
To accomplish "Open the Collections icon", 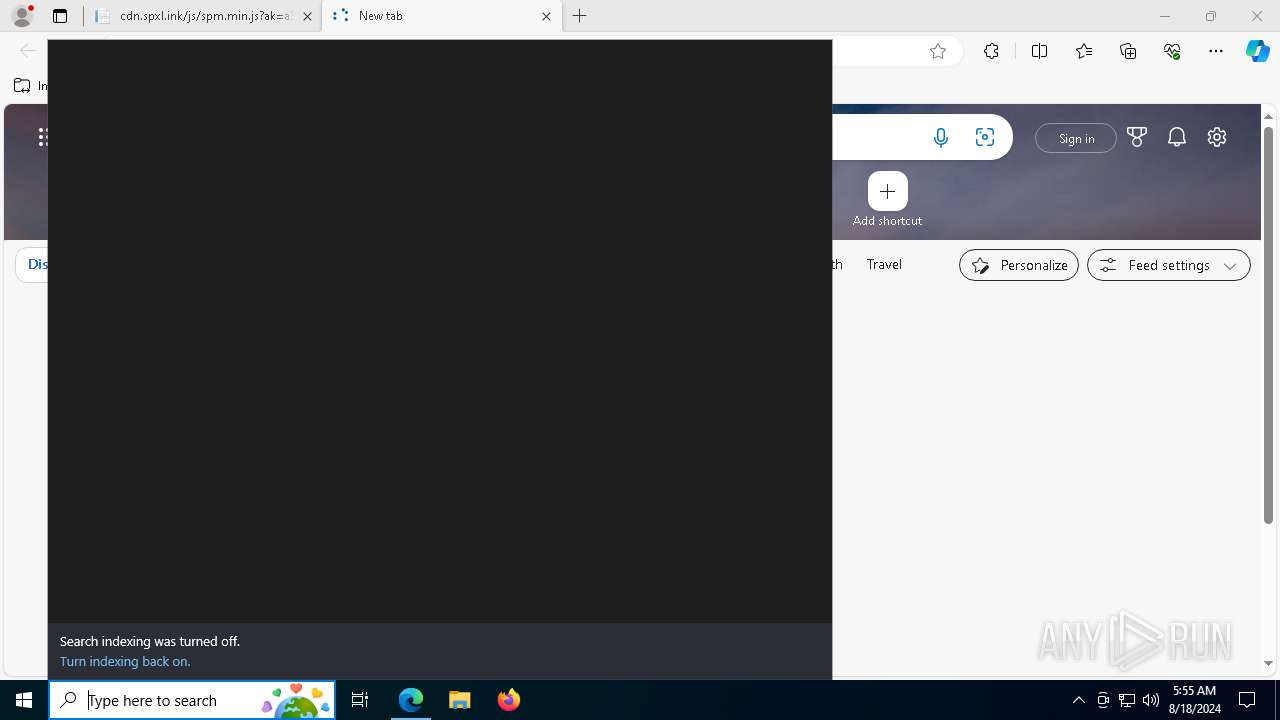I will click(x=1128, y=51).
